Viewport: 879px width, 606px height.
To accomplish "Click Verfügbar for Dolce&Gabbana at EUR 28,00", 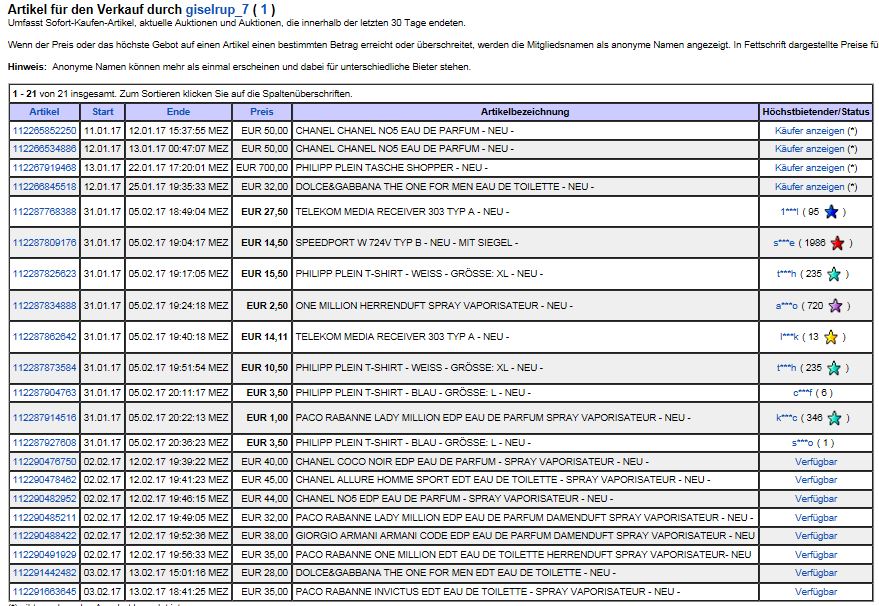I will [816, 573].
